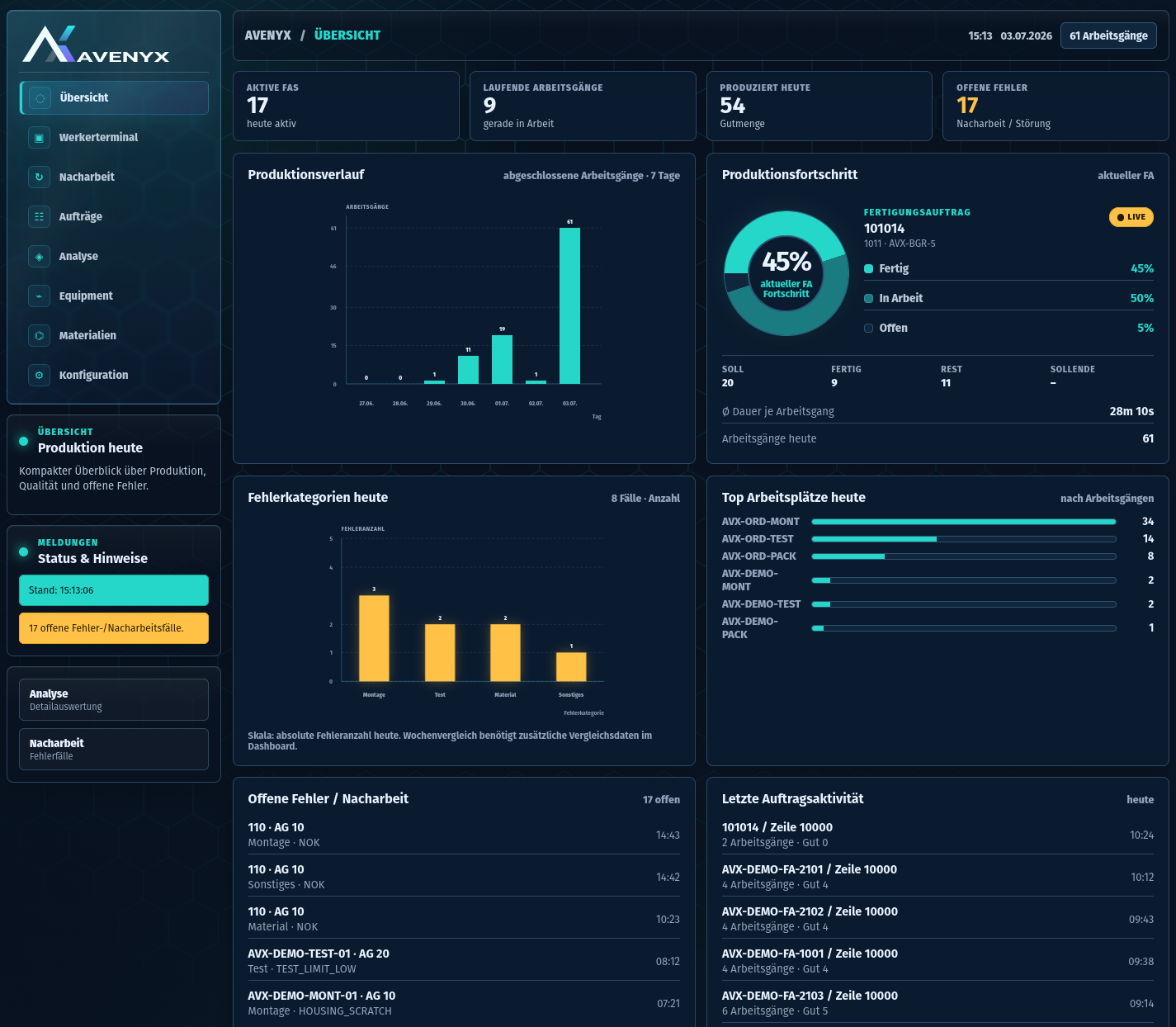The image size is (1176, 1027).
Task: Click the Übersicht sidebar icon
Action: [x=40, y=97]
